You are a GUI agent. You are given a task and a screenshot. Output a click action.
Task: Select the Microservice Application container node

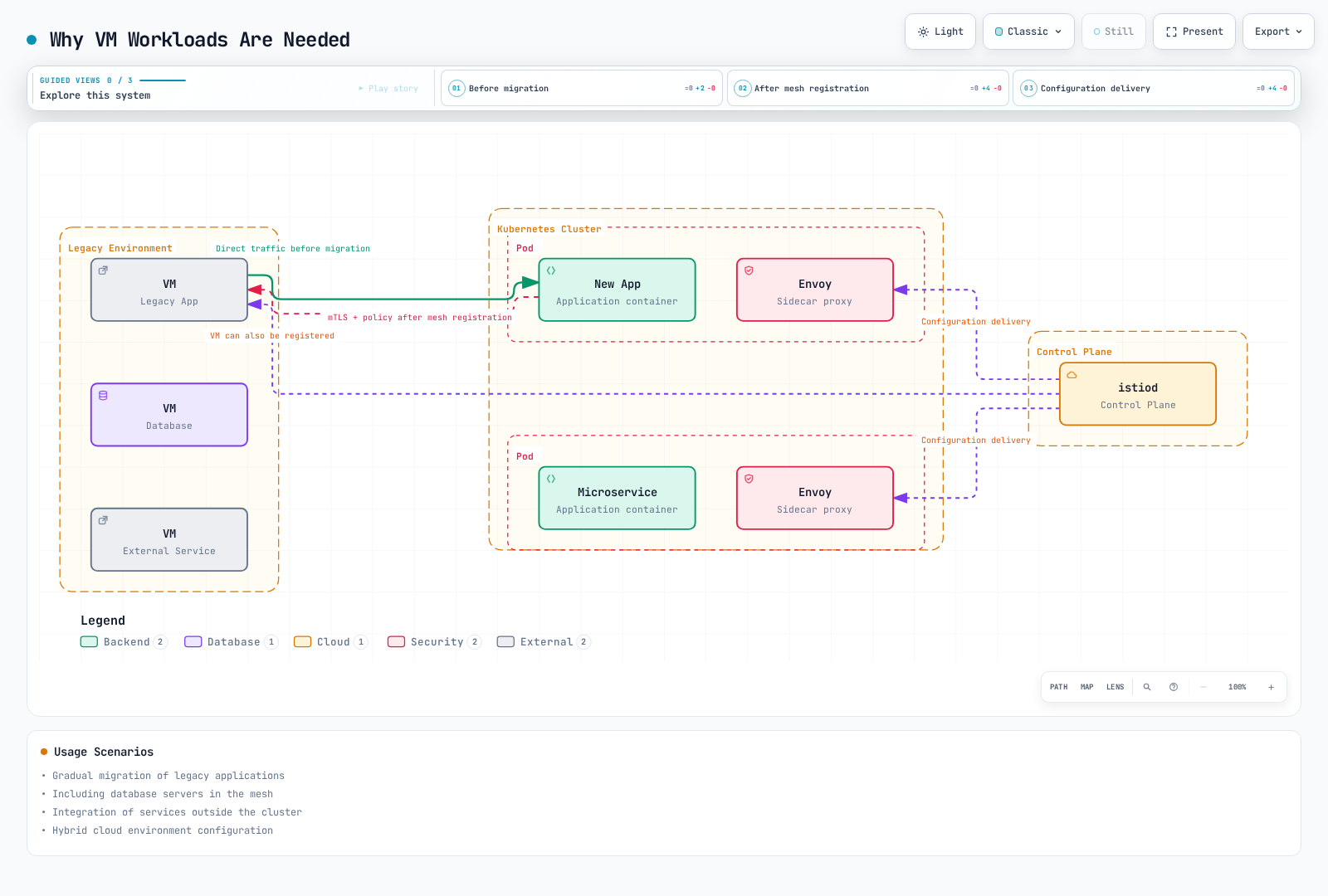point(618,498)
